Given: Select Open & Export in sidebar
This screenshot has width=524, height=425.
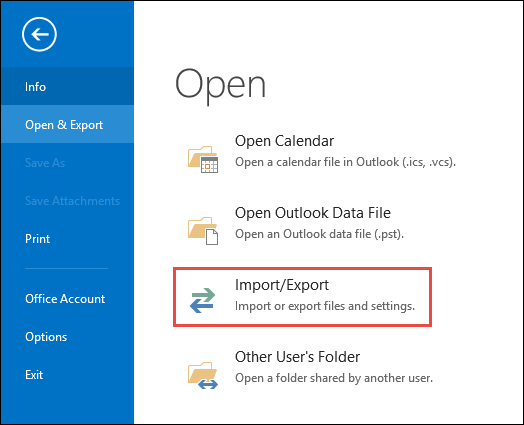Looking at the screenshot, I should (67, 125).
